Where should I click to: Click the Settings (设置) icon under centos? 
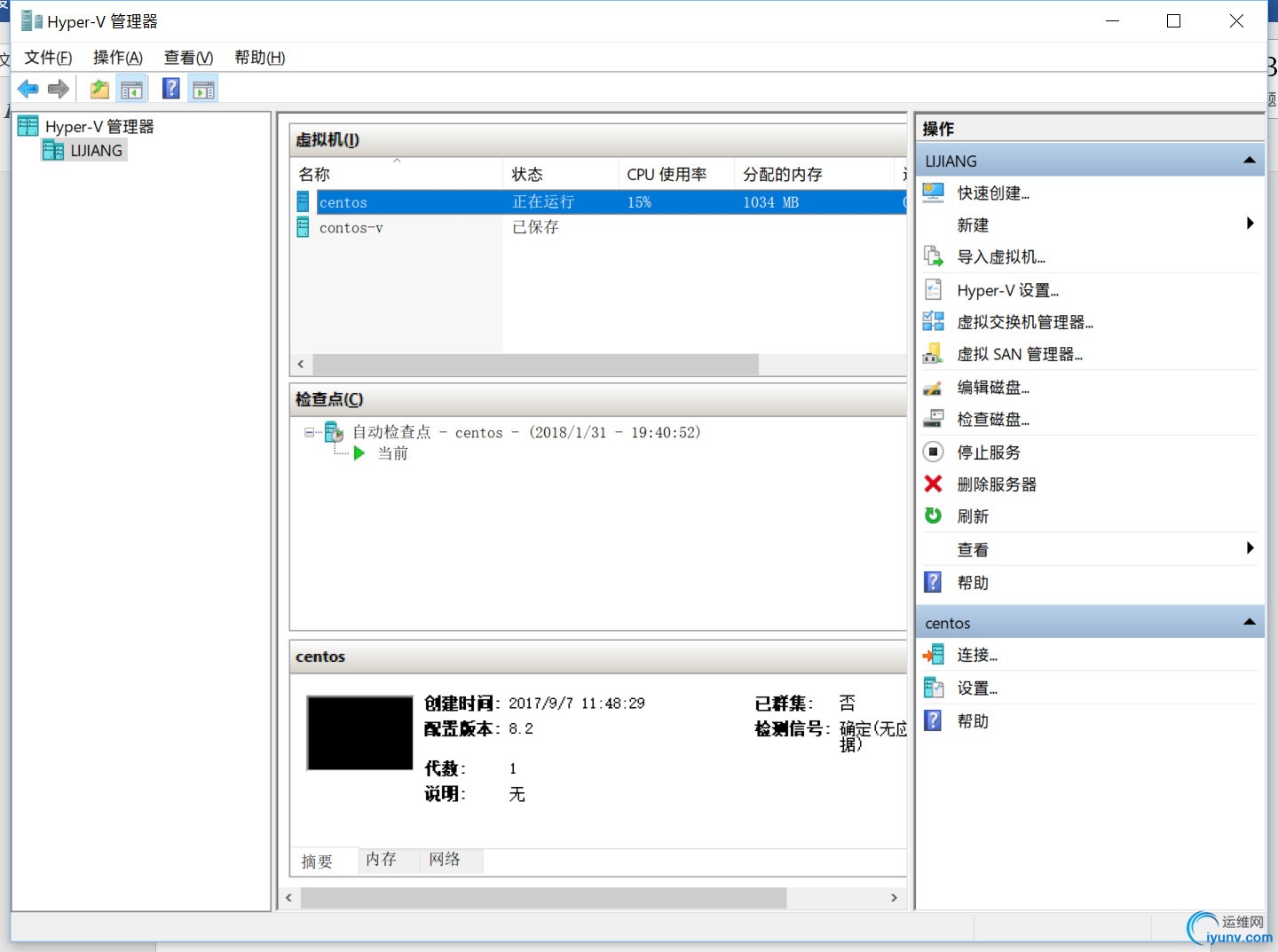click(x=934, y=688)
